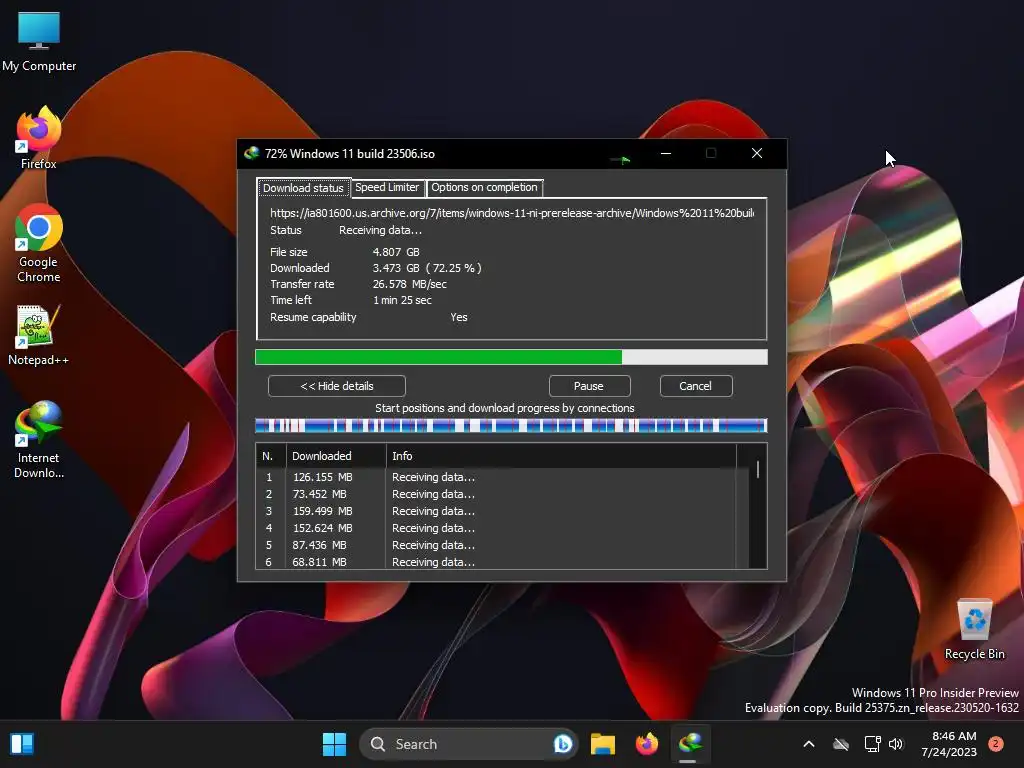1024x768 pixels.
Task: Cancel the current download
Action: 696,386
